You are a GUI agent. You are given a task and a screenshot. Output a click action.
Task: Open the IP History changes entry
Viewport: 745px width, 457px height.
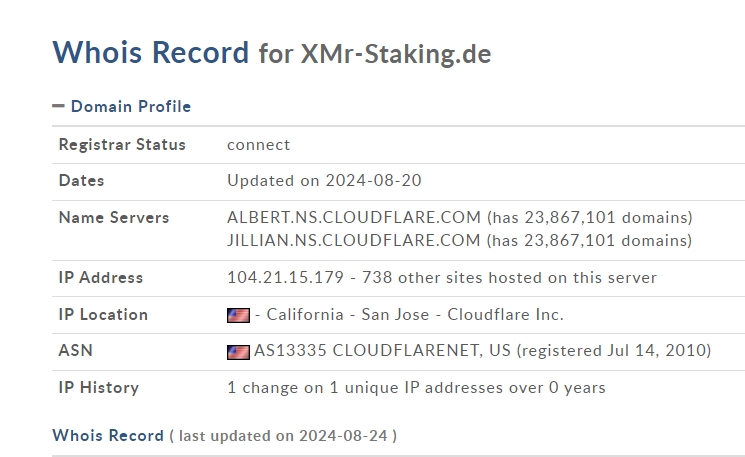click(416, 388)
